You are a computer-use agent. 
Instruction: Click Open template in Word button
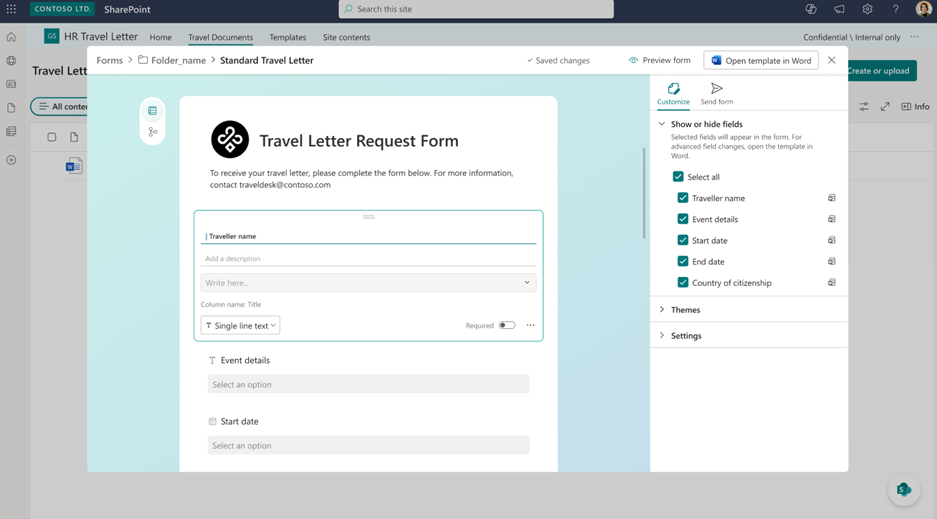(761, 60)
